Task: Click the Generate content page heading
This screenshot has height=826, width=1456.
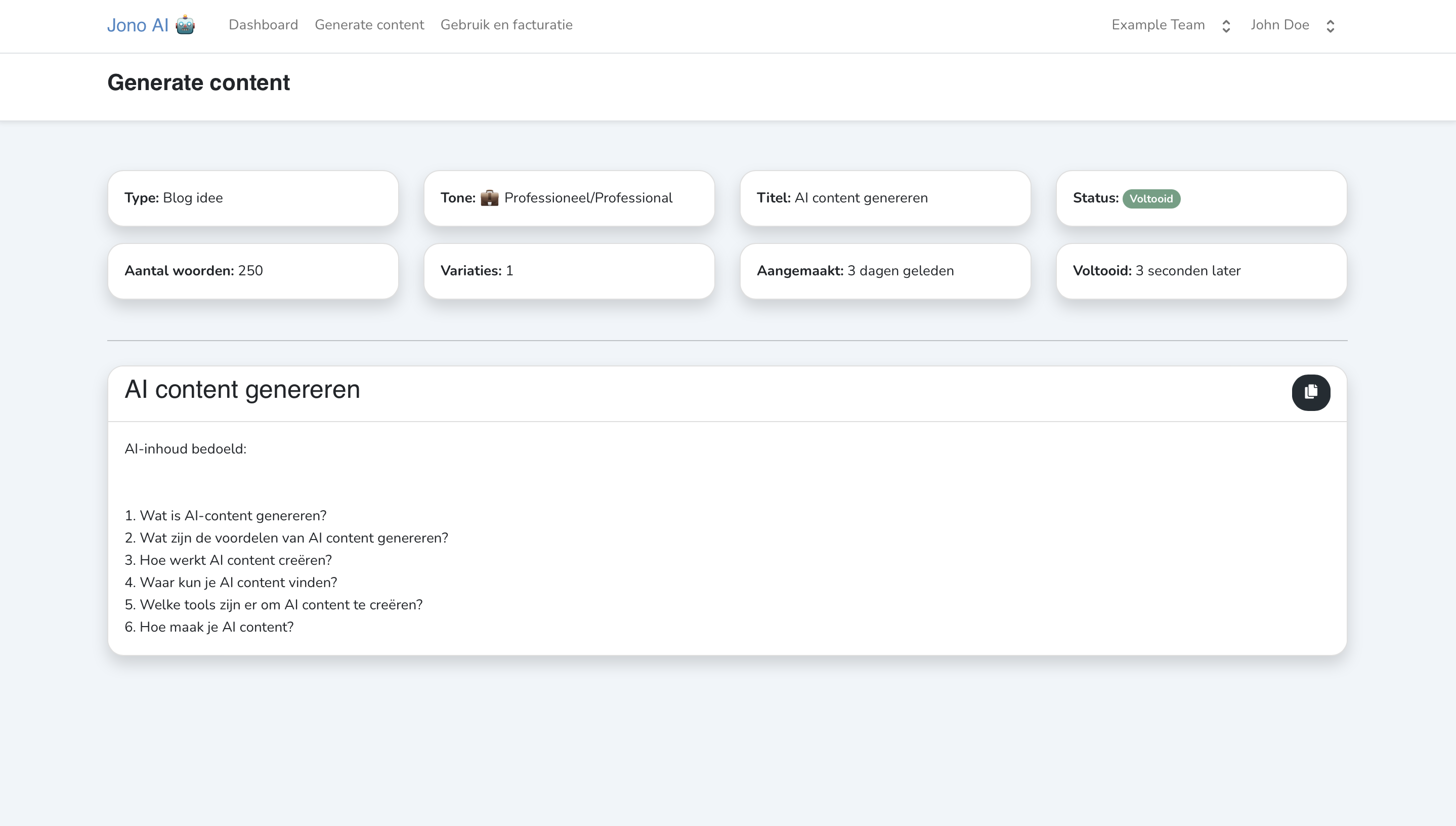Action: point(198,83)
